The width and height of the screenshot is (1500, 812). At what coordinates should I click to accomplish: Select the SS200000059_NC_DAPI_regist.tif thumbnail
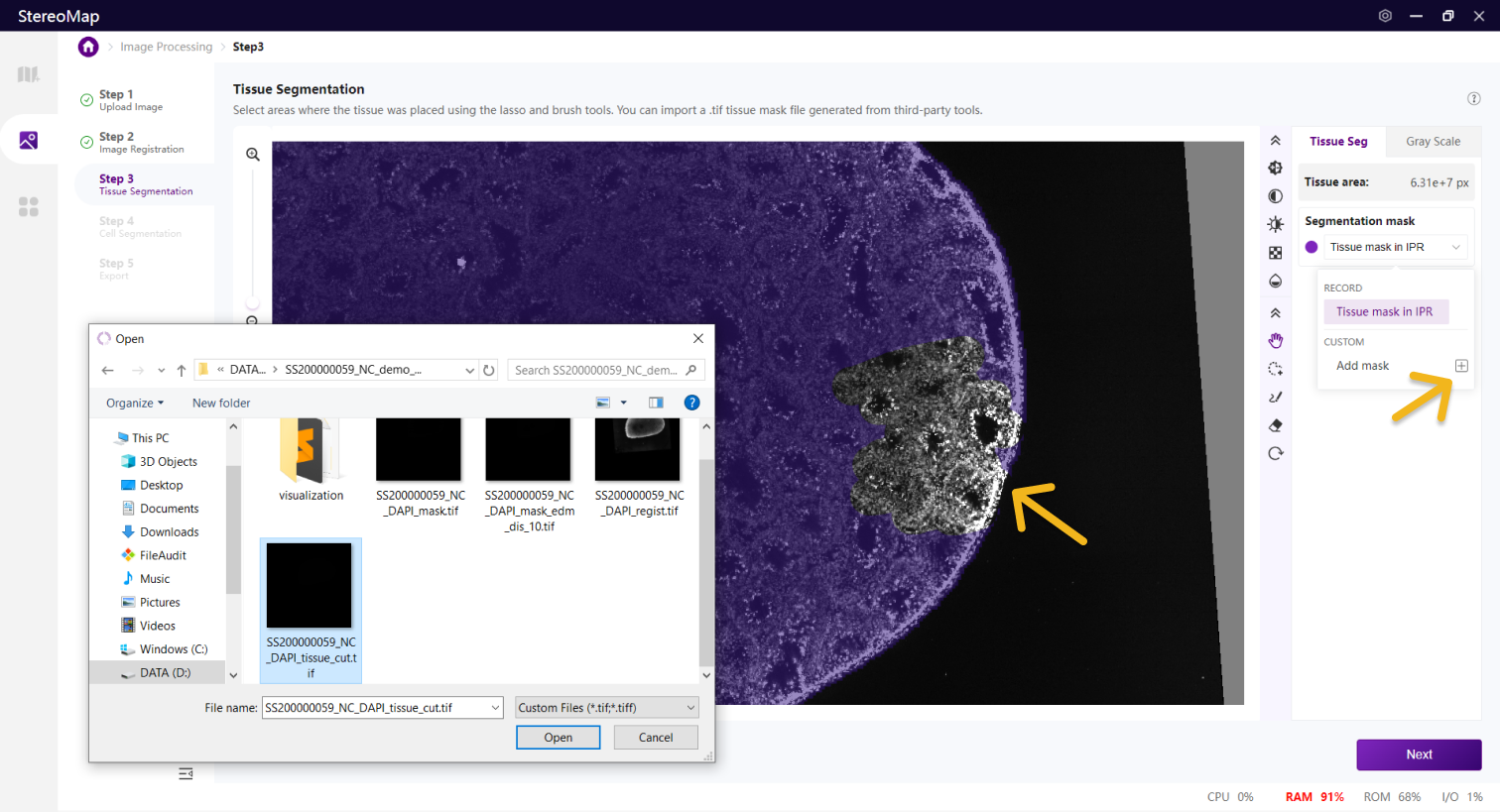tap(639, 468)
